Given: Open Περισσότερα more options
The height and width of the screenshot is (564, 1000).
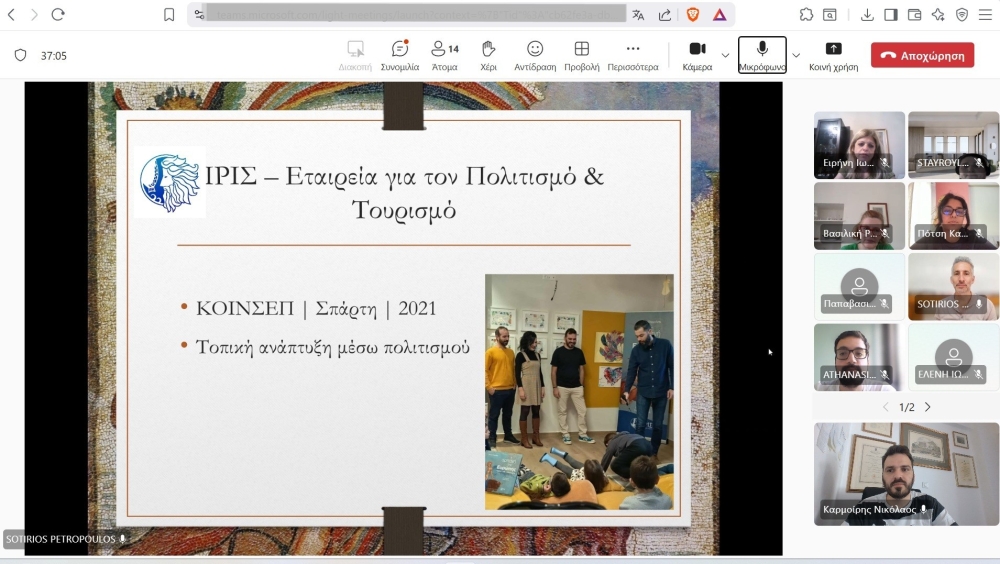Looking at the screenshot, I should tap(633, 56).
